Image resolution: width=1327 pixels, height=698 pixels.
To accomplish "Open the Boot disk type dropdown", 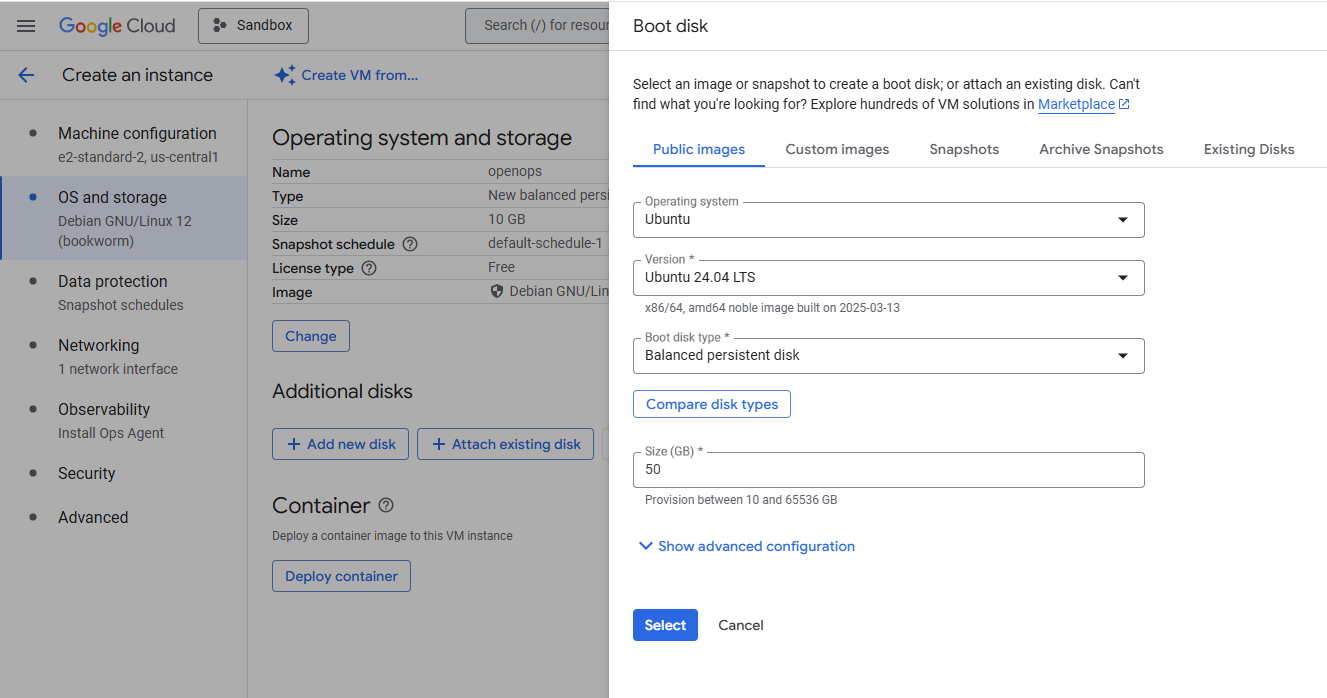I will [888, 355].
